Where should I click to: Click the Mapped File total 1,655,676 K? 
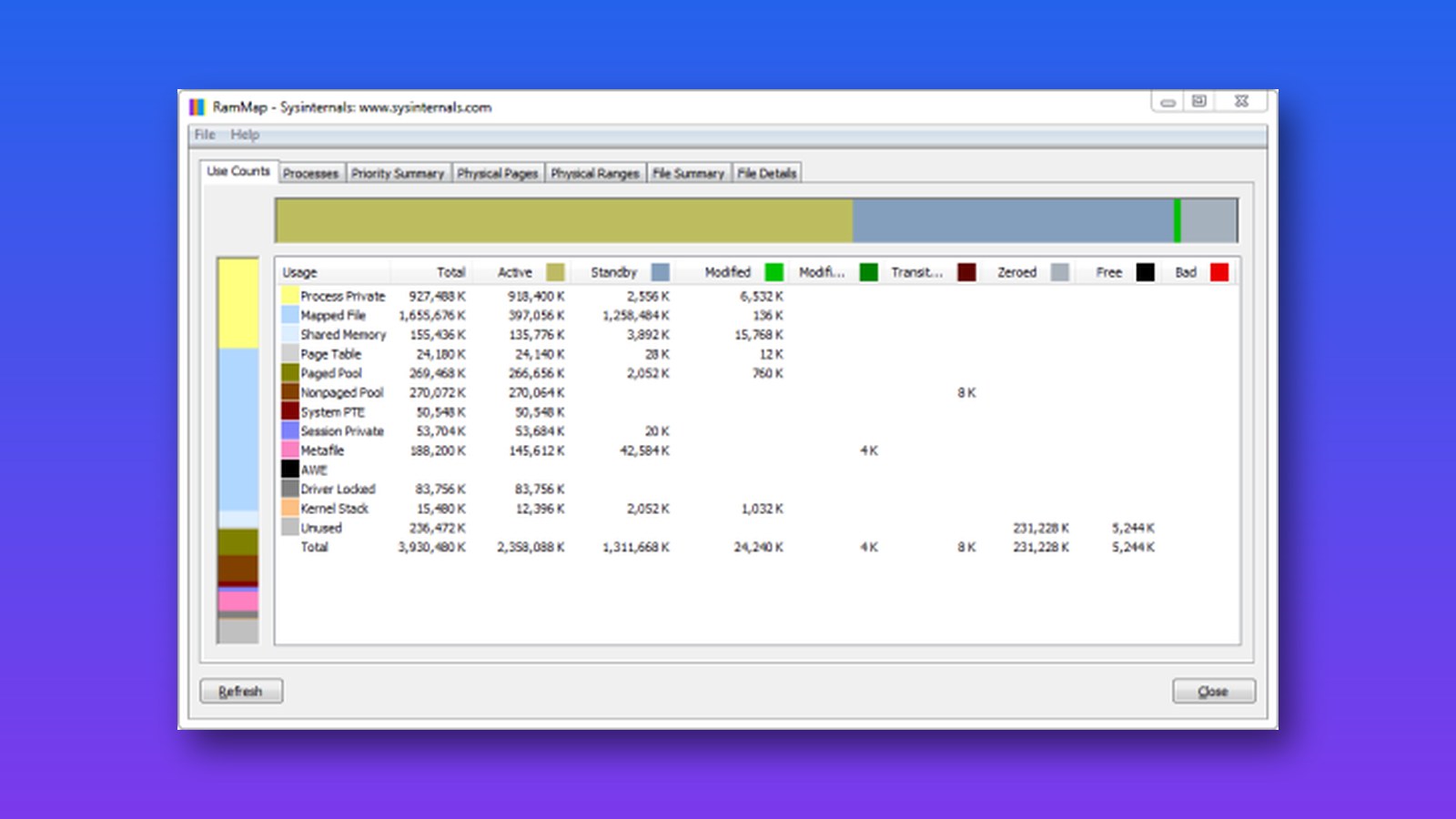pos(432,316)
